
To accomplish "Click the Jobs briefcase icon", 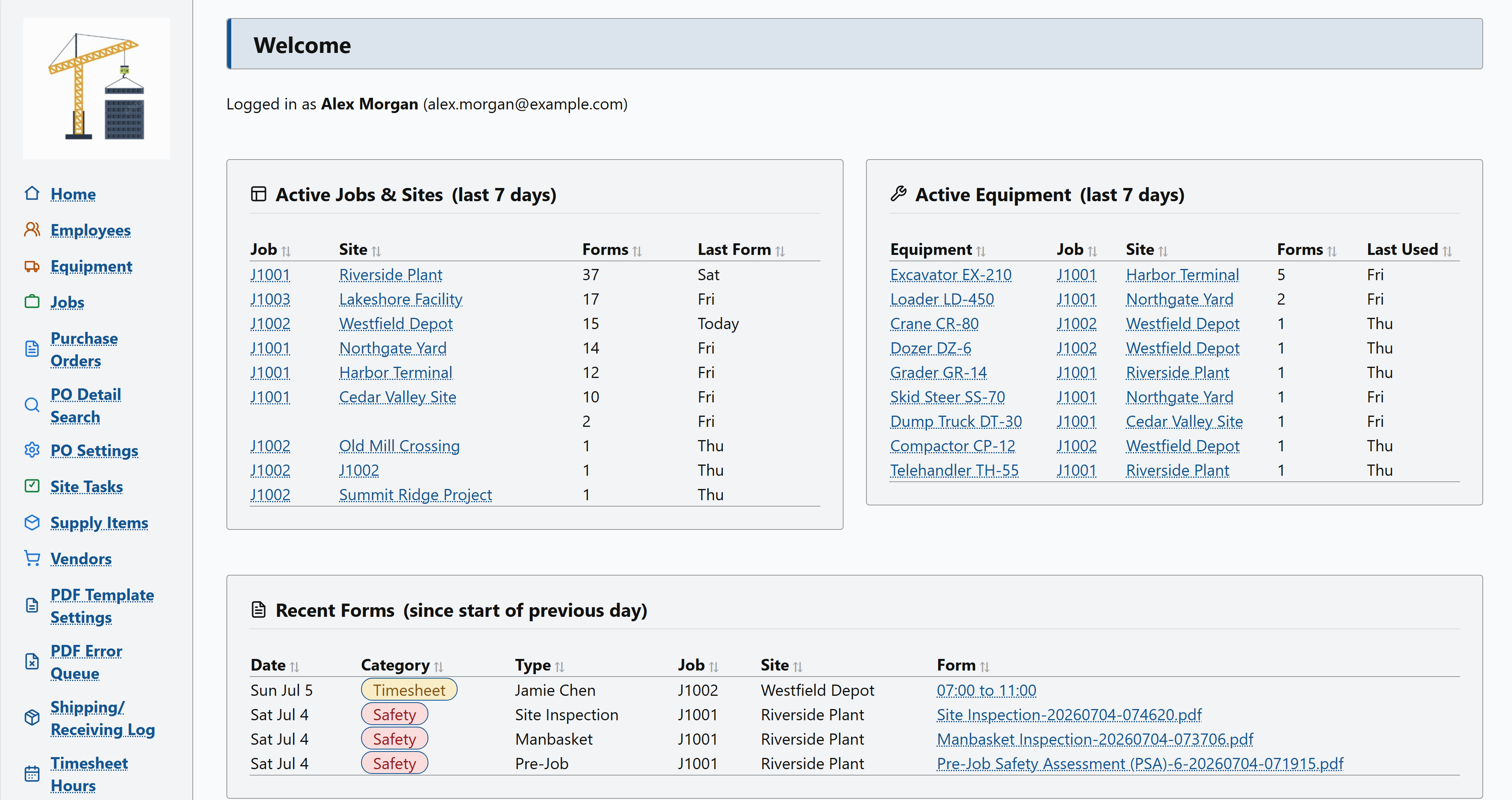I will [32, 302].
